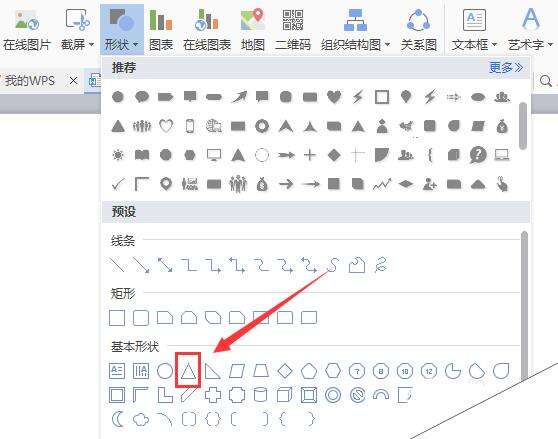The width and height of the screenshot is (558, 439).
Task: Choose the diamond basic shape
Action: 285,371
